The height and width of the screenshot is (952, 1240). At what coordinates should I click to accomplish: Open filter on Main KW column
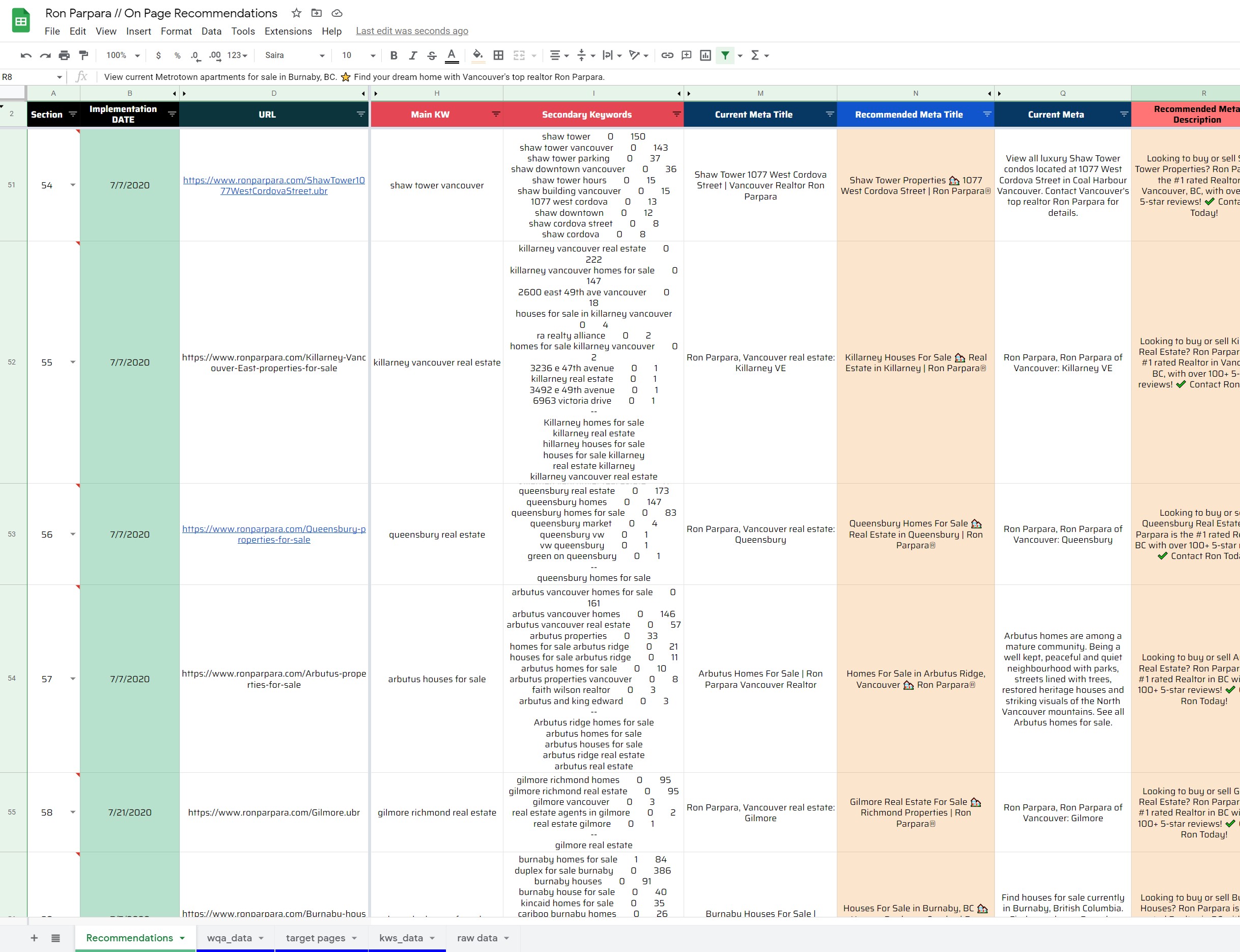496,115
